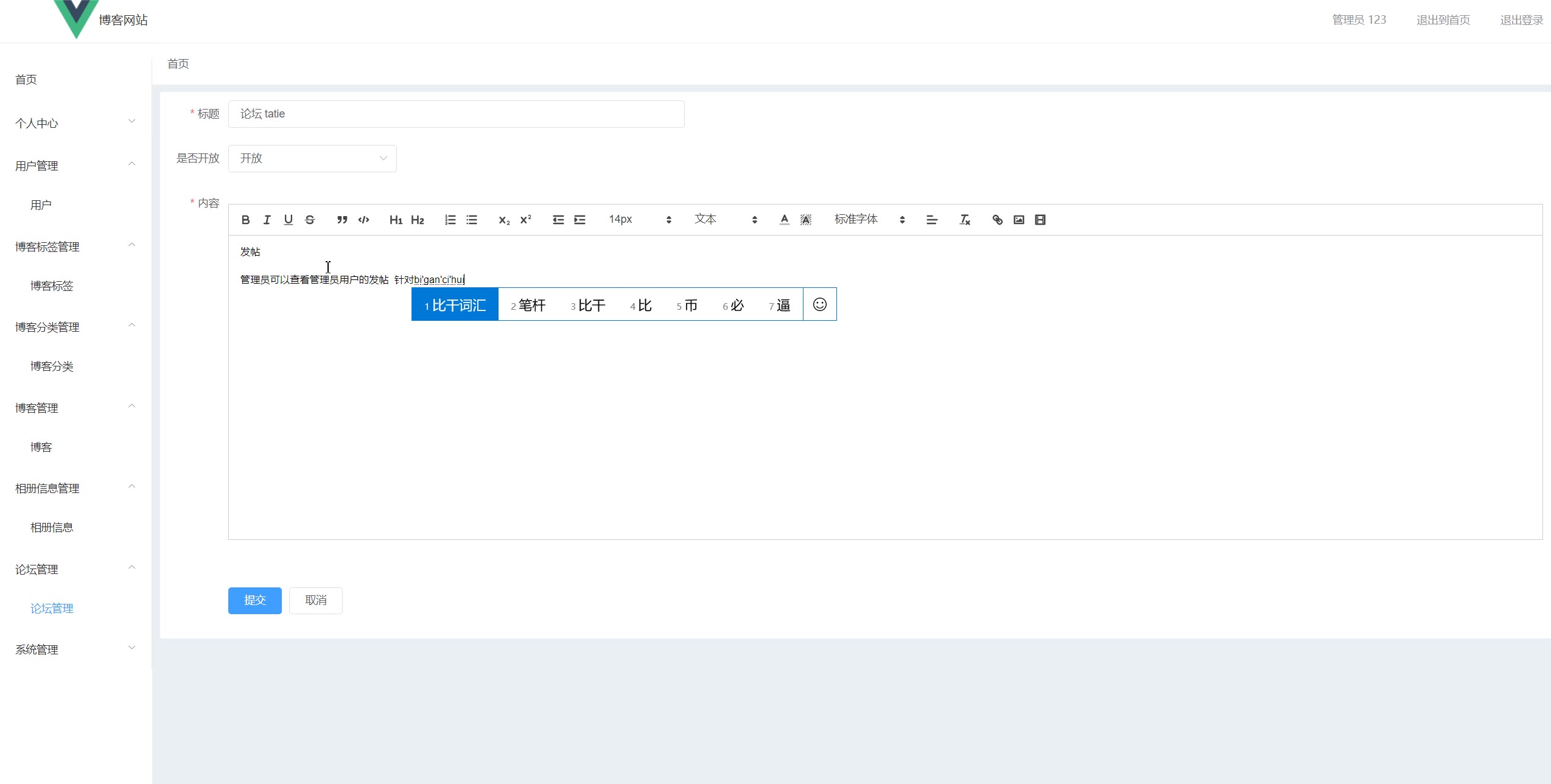Click 退出登录 link in header
The width and height of the screenshot is (1551, 784).
(1521, 20)
